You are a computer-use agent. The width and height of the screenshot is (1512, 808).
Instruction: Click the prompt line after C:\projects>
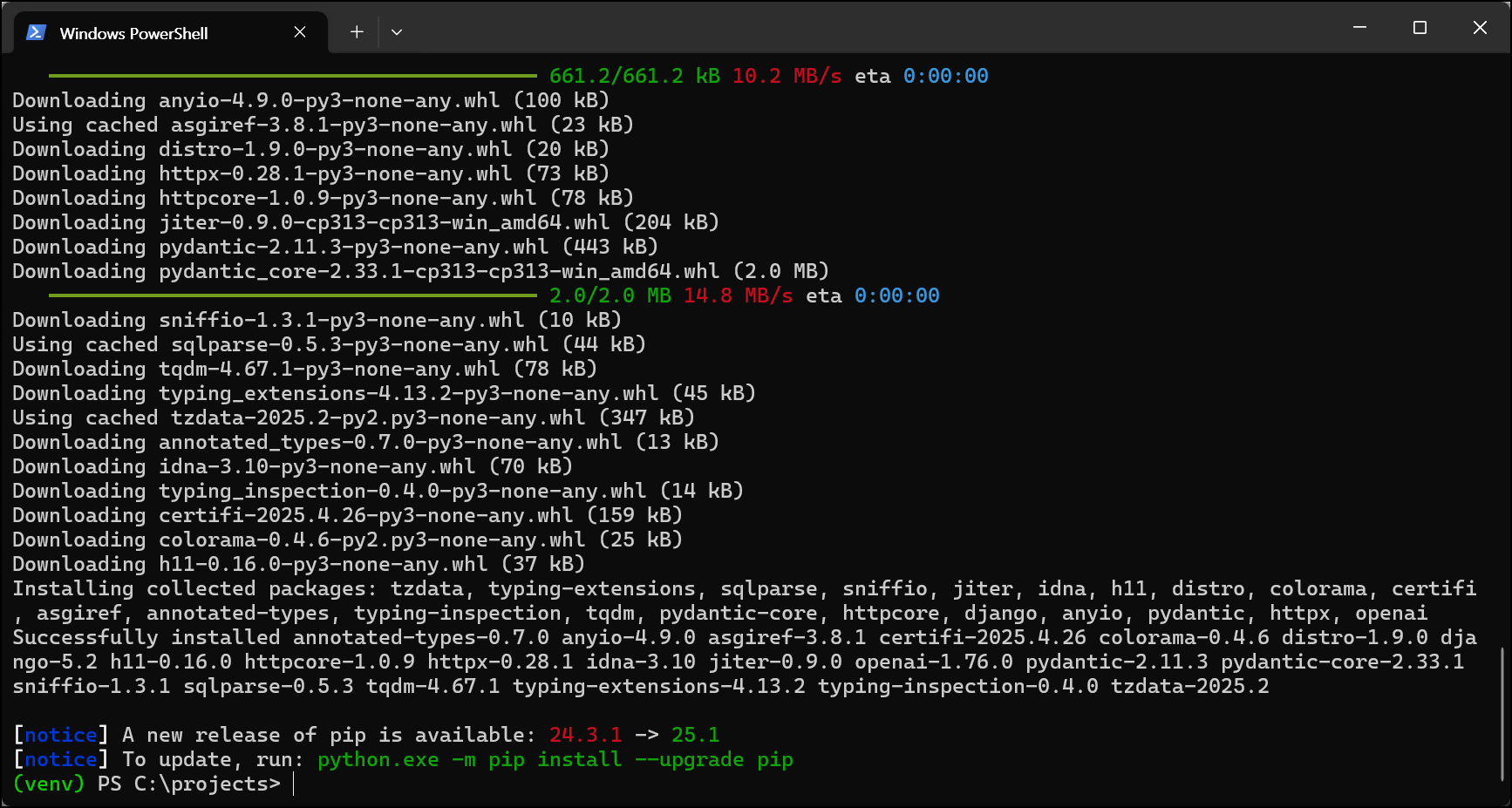(294, 784)
